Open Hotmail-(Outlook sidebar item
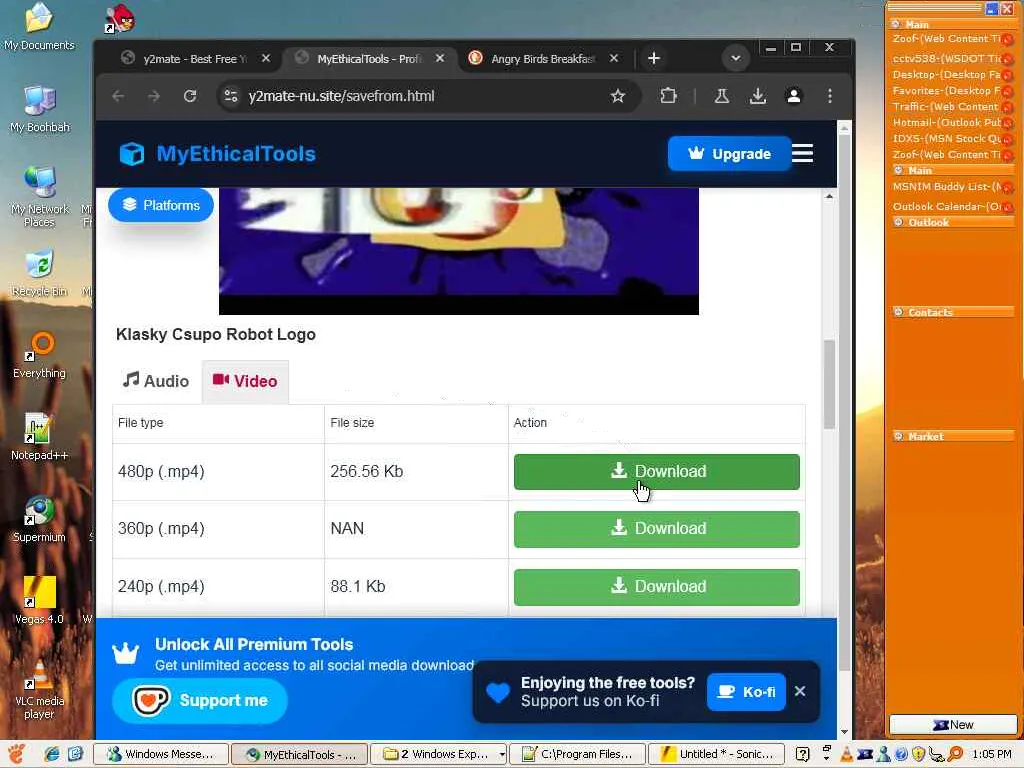Screen dimensions: 1024x768 pyautogui.click(x=947, y=123)
